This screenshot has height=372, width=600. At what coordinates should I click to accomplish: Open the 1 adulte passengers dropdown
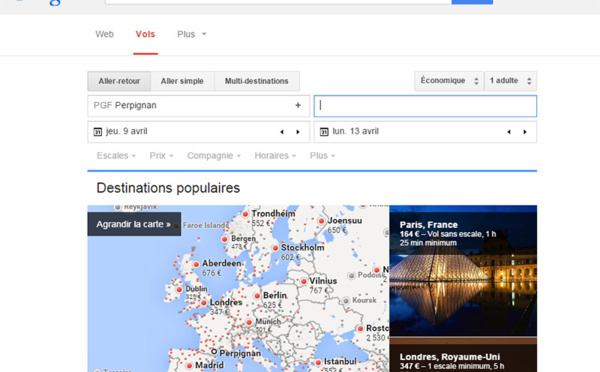tap(510, 81)
